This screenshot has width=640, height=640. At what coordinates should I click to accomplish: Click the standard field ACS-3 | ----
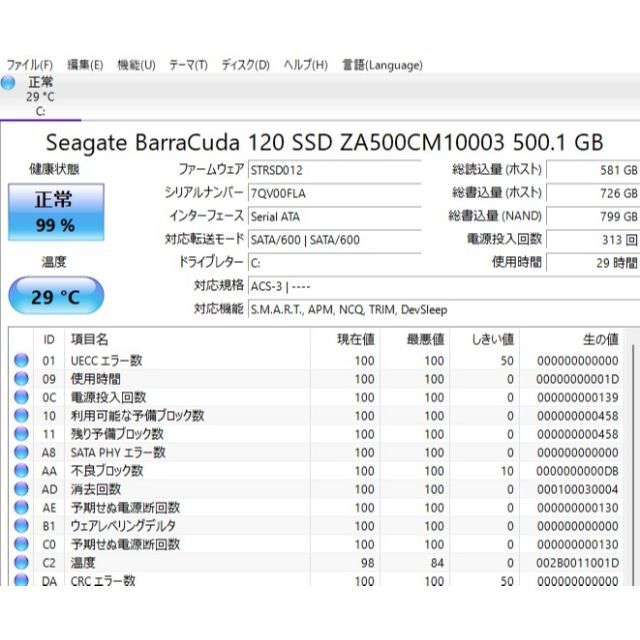click(444, 286)
